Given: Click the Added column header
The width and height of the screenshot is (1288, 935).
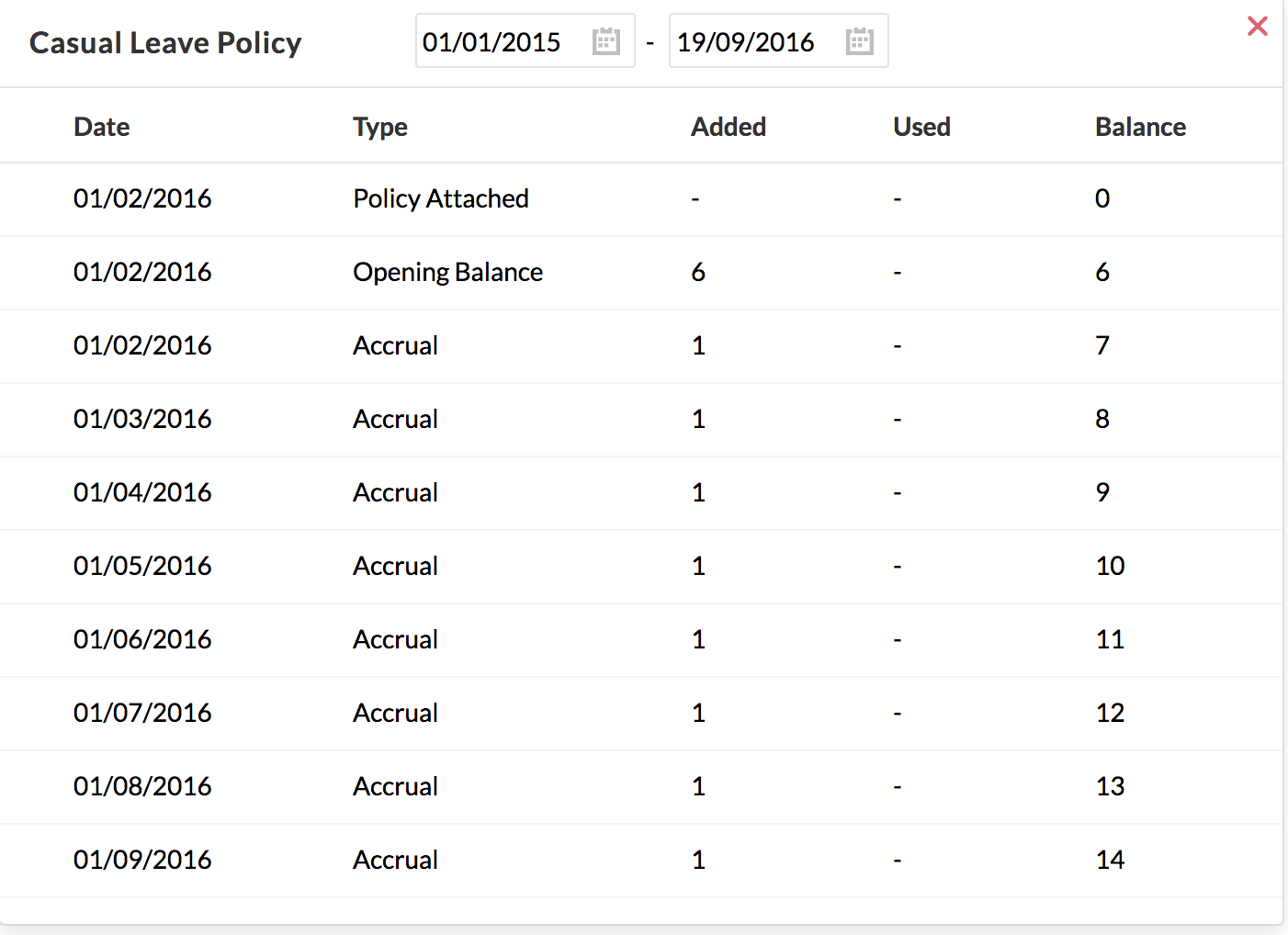Looking at the screenshot, I should pyautogui.click(x=729, y=127).
